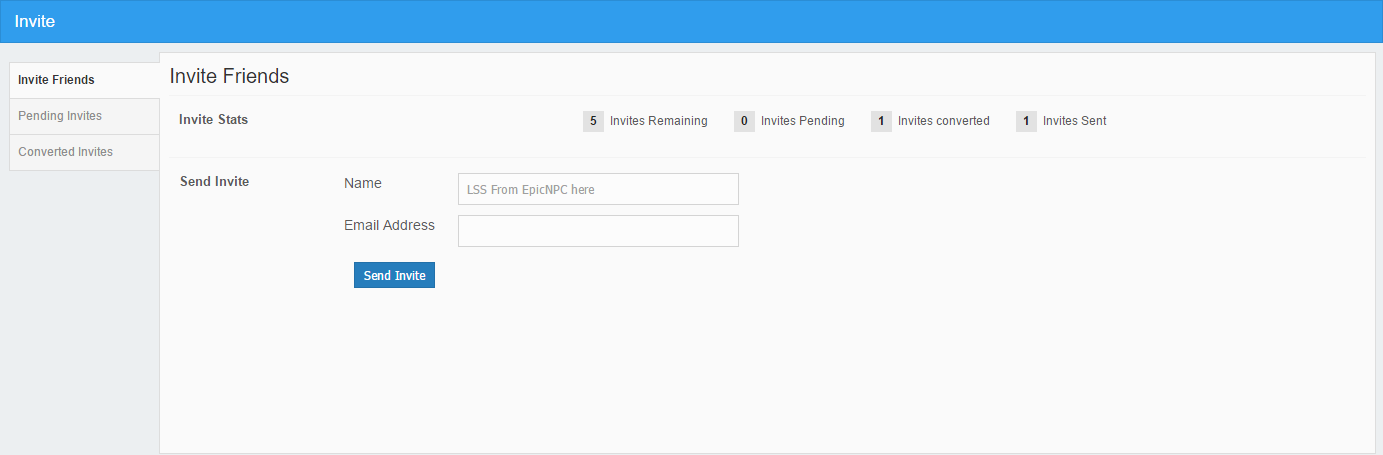The width and height of the screenshot is (1383, 455).
Task: Click the 1 Invites converted badge
Action: pos(881,121)
